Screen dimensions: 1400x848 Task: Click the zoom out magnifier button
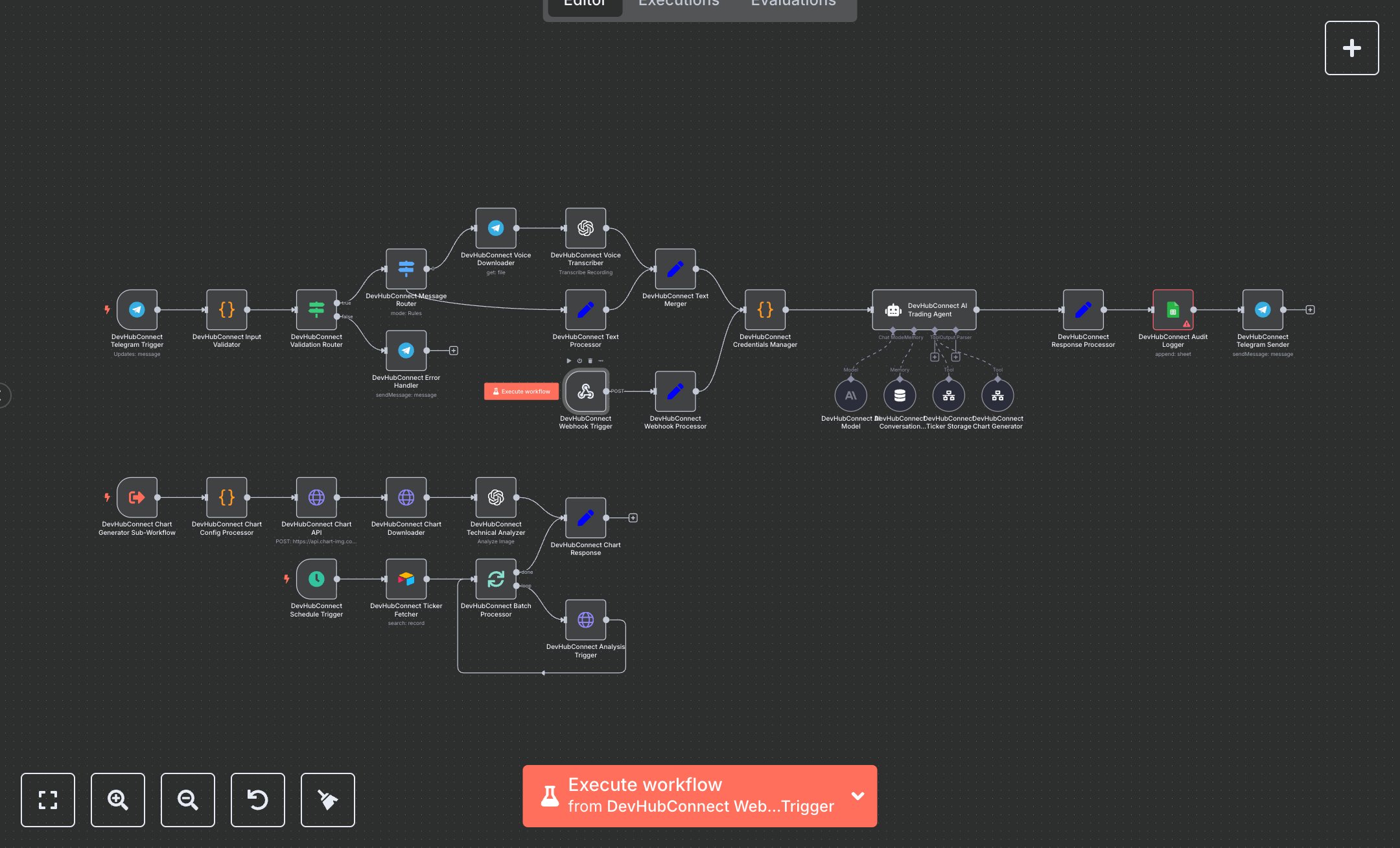[187, 799]
